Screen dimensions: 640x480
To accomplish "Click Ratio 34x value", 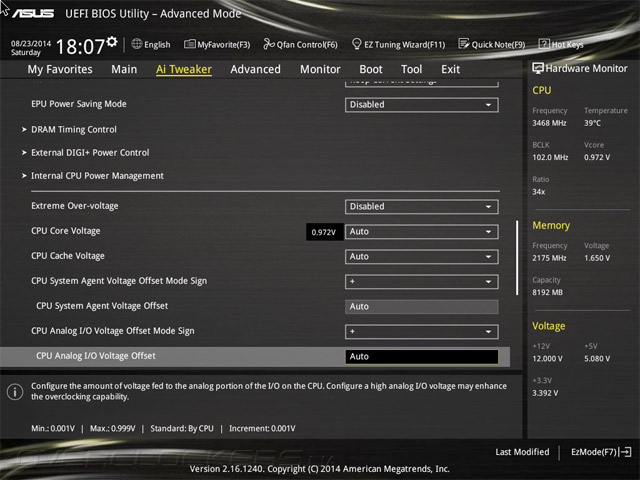I will click(x=539, y=192).
